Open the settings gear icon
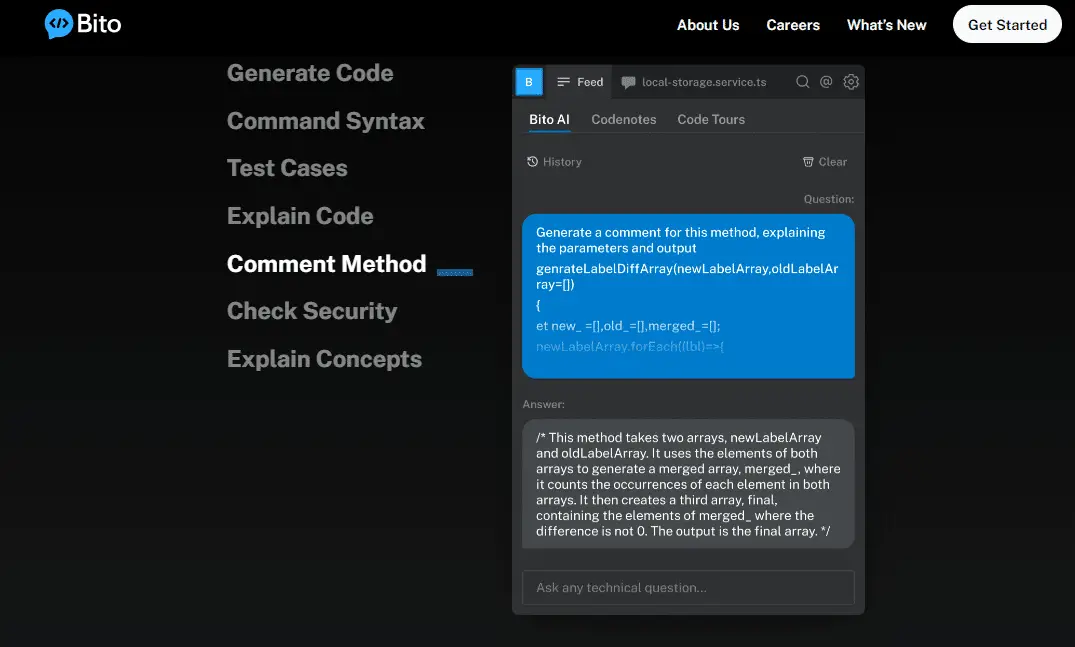 coord(851,82)
